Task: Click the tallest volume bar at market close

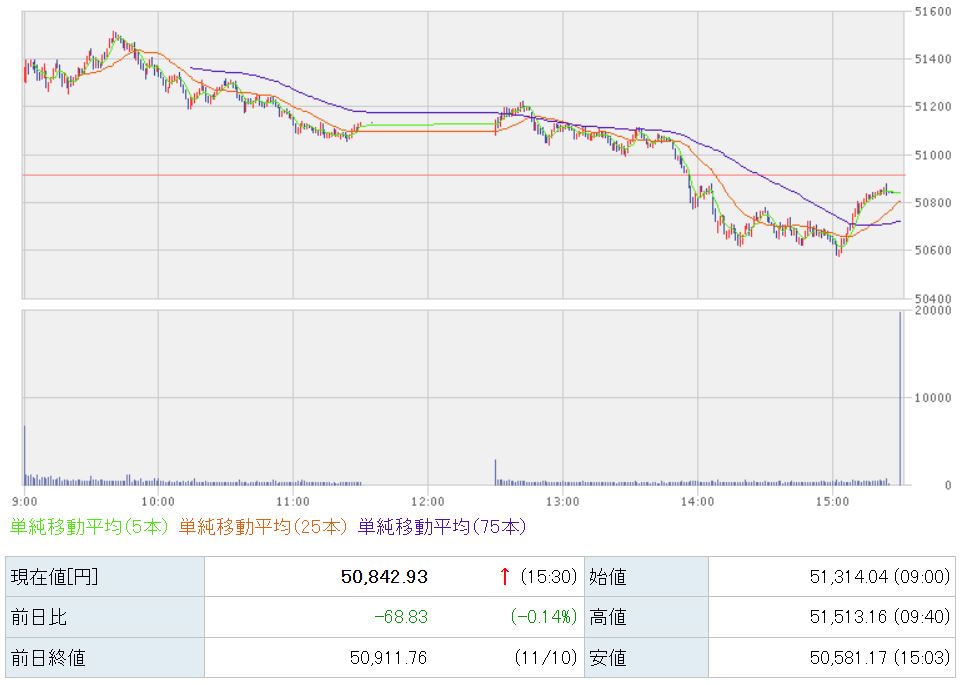Action: click(900, 400)
